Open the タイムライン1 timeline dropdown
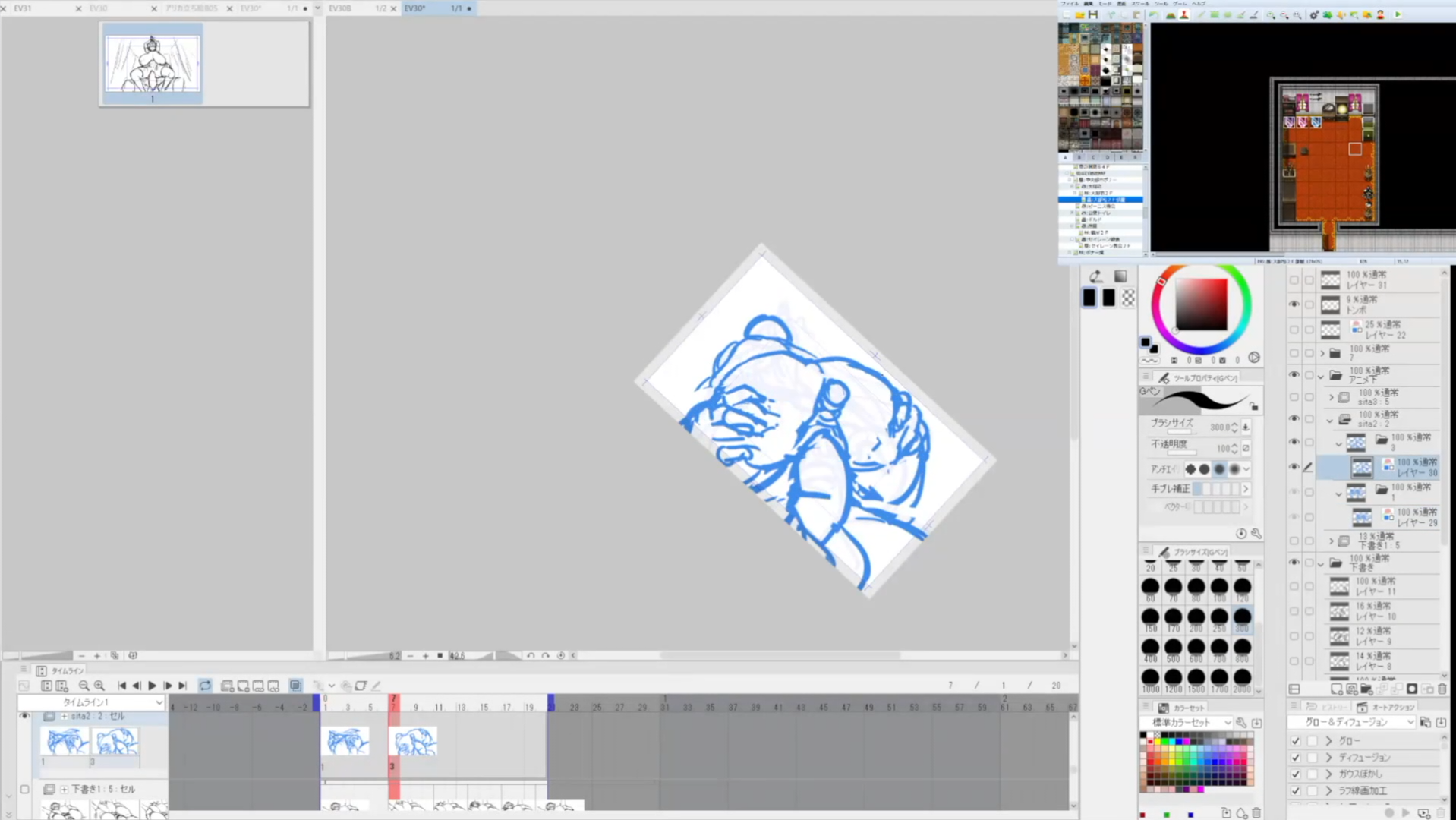The width and height of the screenshot is (1456, 820). coord(91,702)
